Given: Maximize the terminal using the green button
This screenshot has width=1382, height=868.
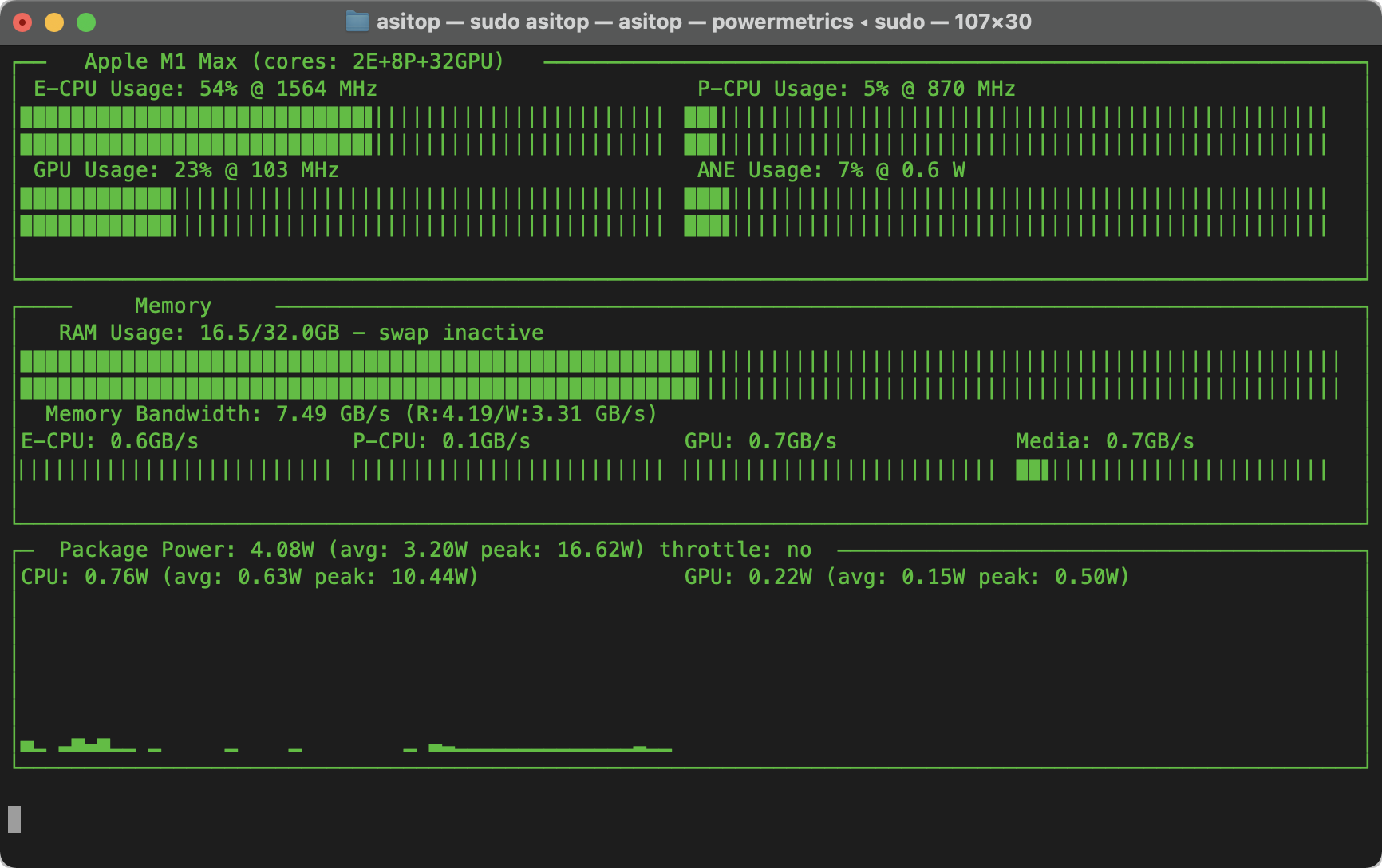Looking at the screenshot, I should (x=86, y=22).
